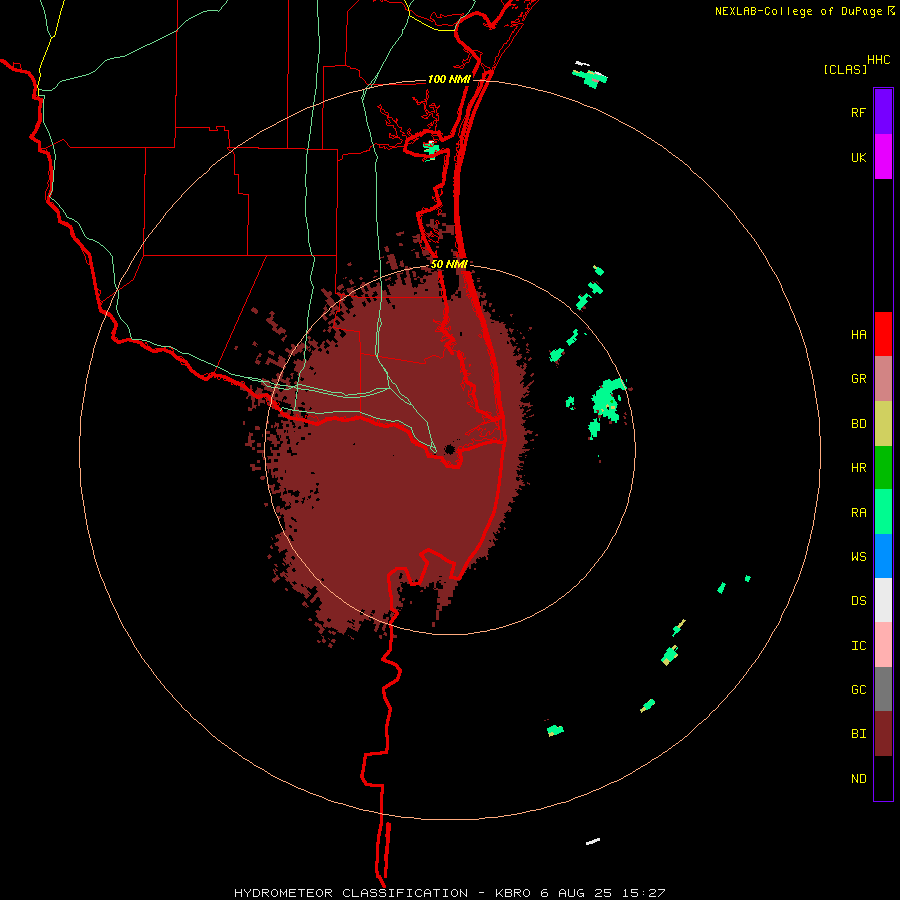Click the WS legend label

[x=858, y=556]
